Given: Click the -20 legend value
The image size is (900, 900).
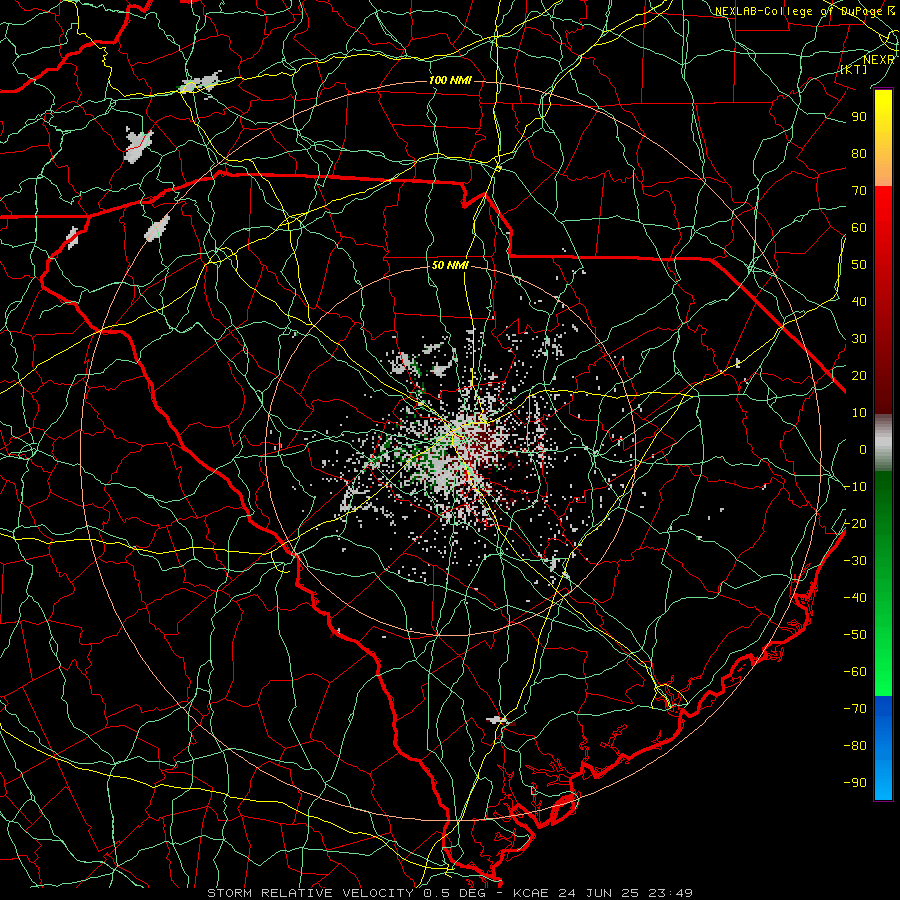Looking at the screenshot, I should pos(855,523).
